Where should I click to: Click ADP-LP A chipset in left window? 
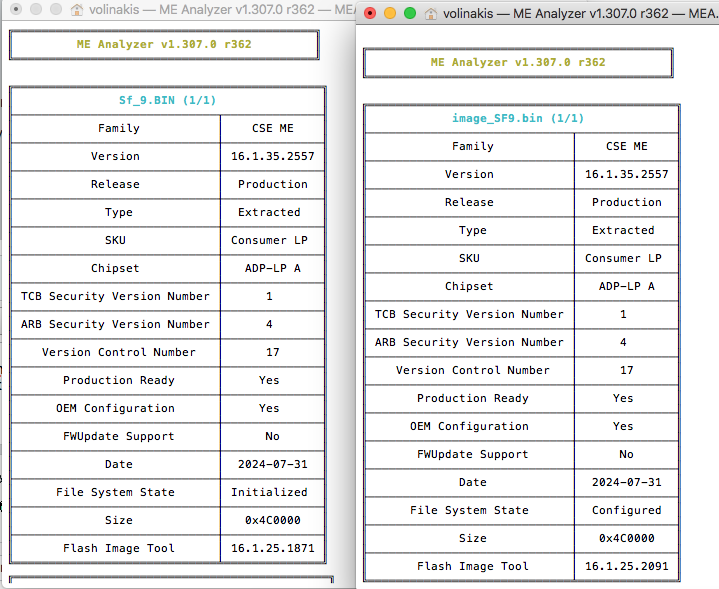click(x=273, y=268)
